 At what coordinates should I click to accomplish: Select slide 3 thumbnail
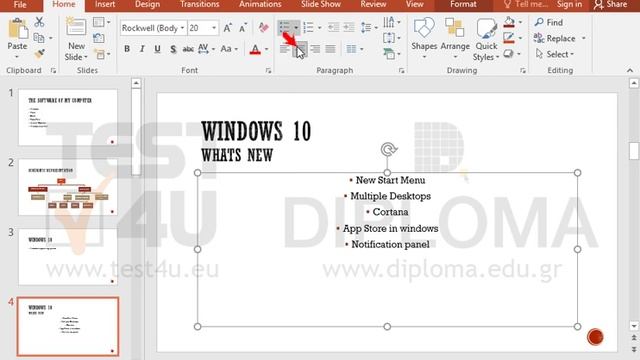click(68, 257)
